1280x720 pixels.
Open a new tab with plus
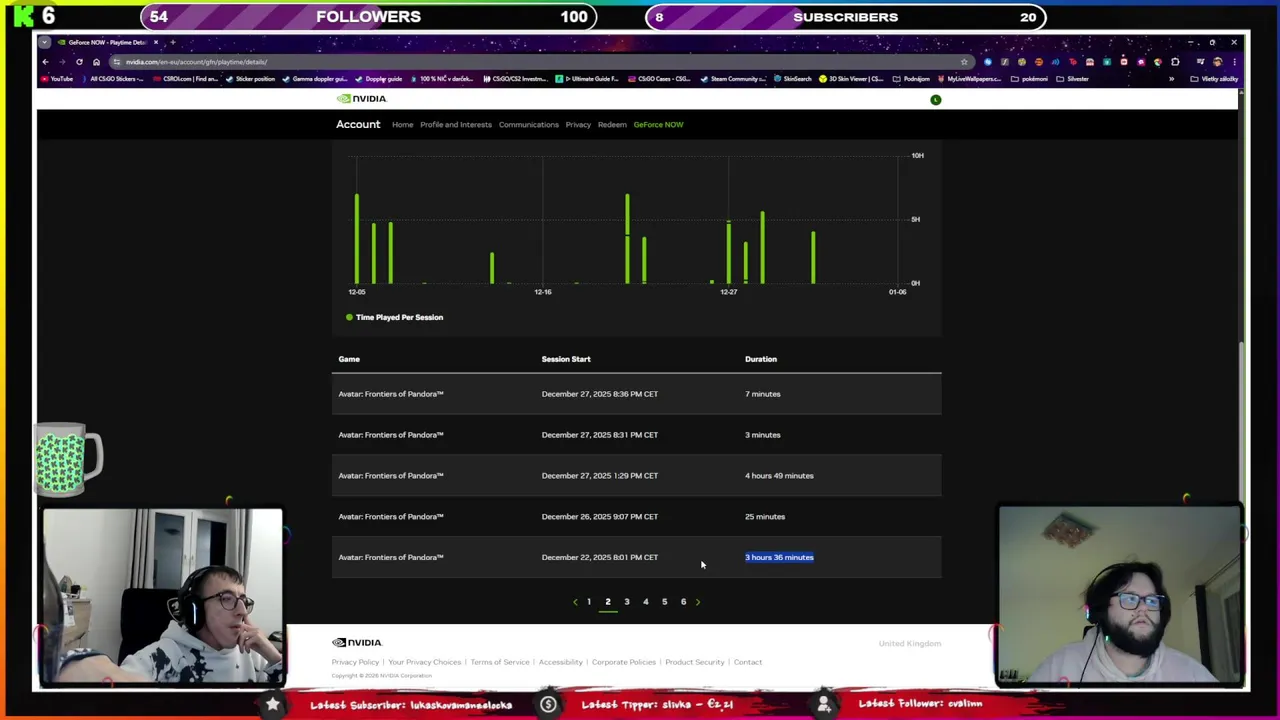(172, 42)
